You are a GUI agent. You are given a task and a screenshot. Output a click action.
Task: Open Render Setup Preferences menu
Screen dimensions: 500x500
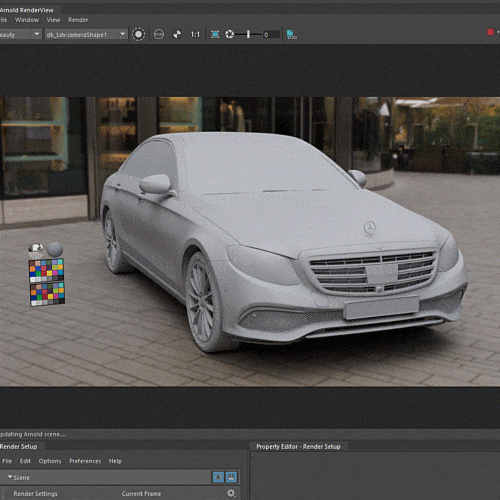point(85,461)
